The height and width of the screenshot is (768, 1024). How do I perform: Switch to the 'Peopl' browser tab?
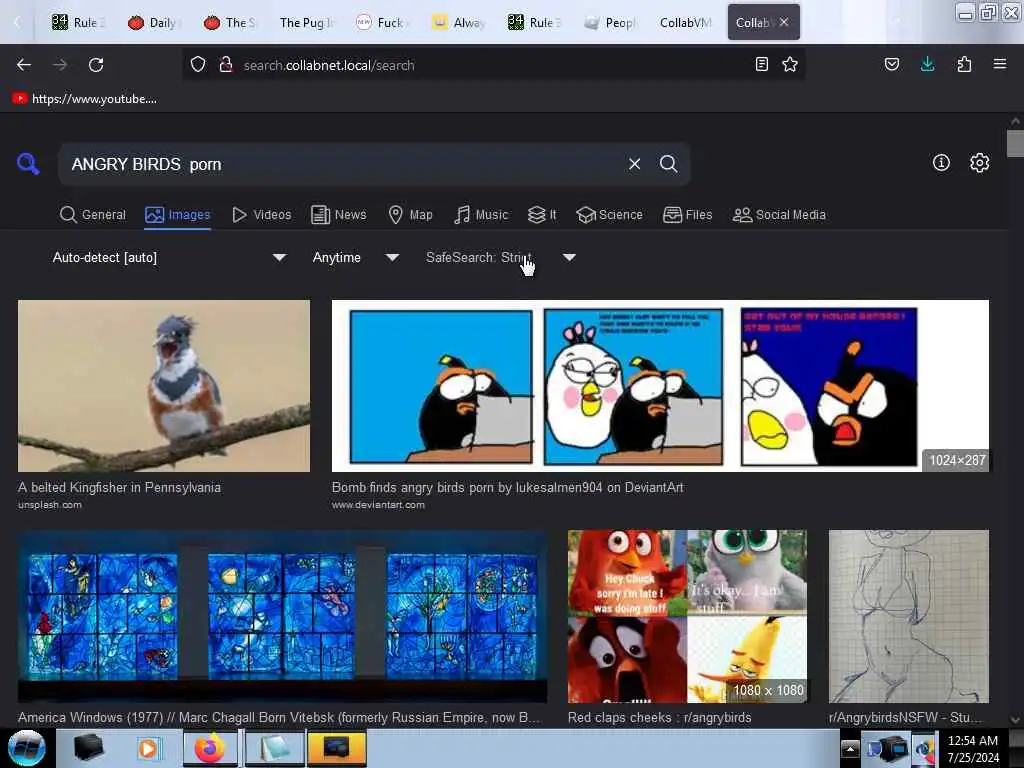tap(610, 22)
